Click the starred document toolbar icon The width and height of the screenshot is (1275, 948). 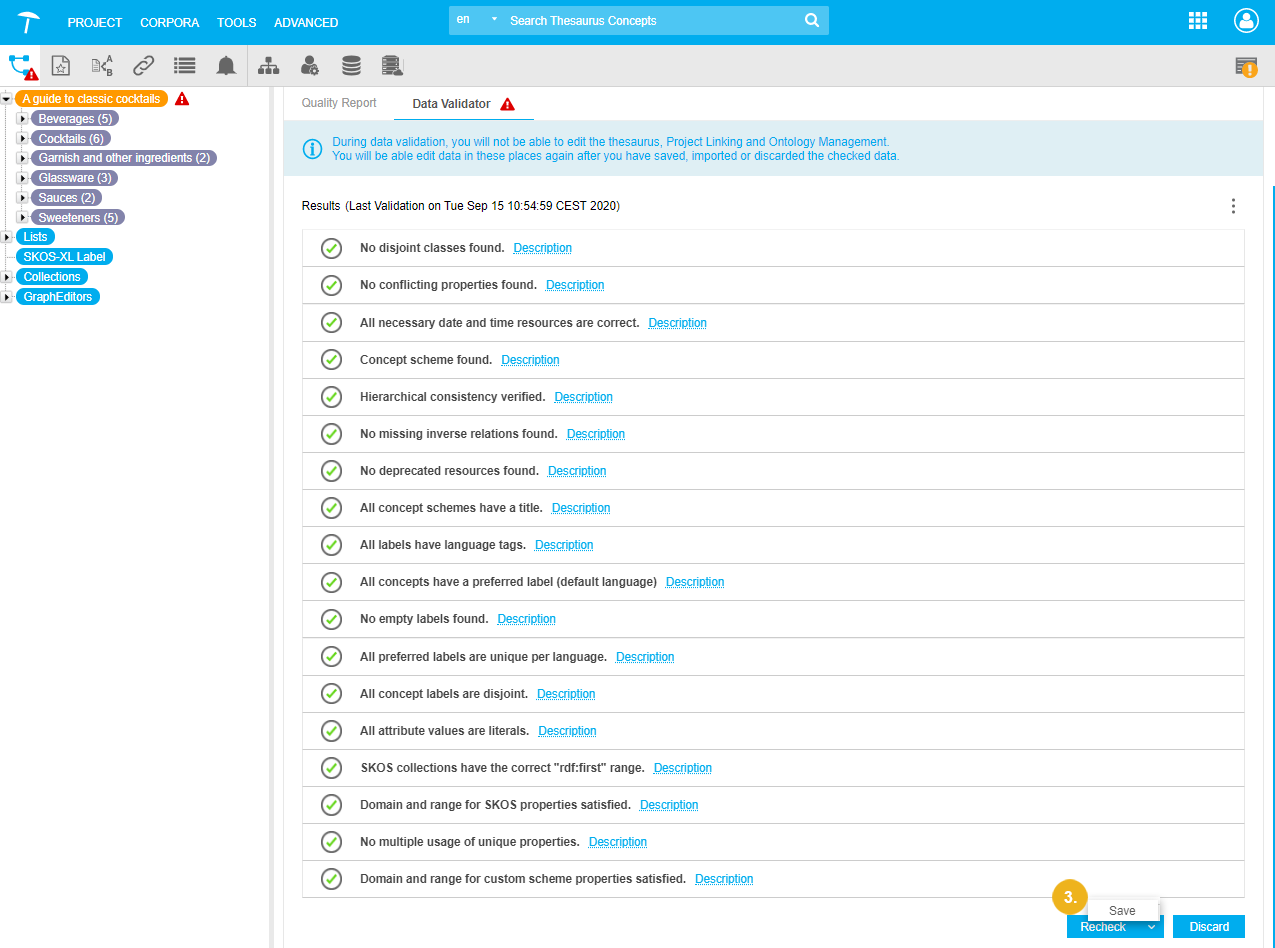coord(61,66)
